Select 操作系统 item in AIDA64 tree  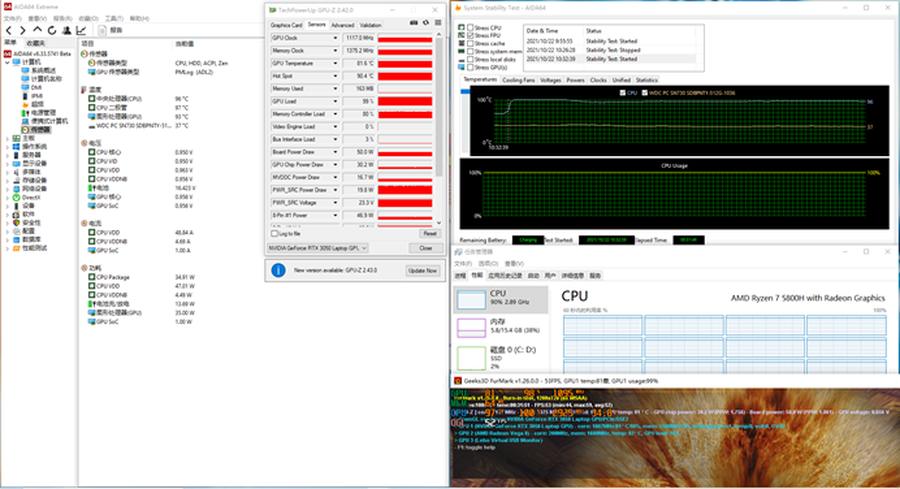point(30,147)
